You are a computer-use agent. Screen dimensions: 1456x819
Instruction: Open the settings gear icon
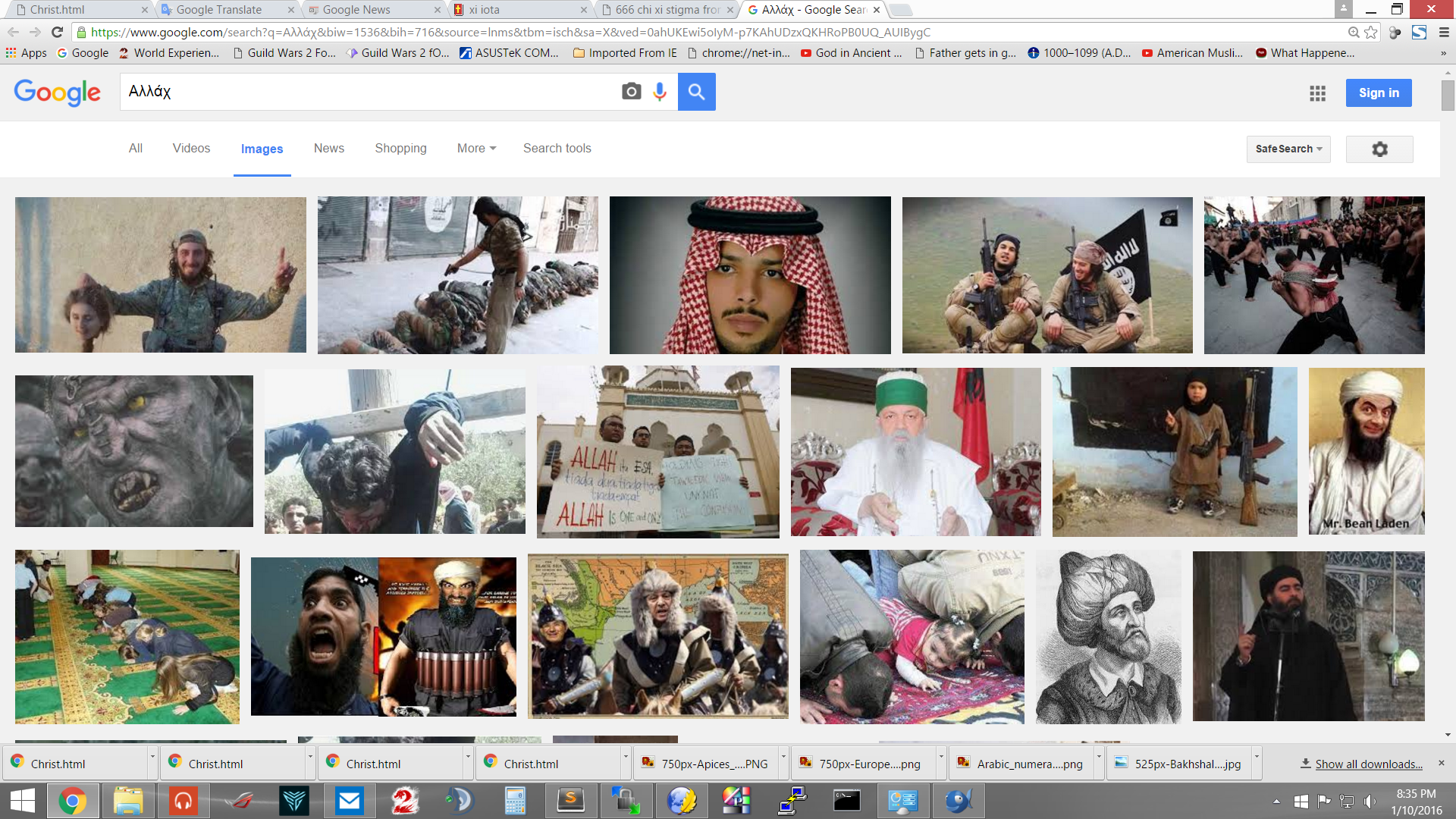point(1379,149)
